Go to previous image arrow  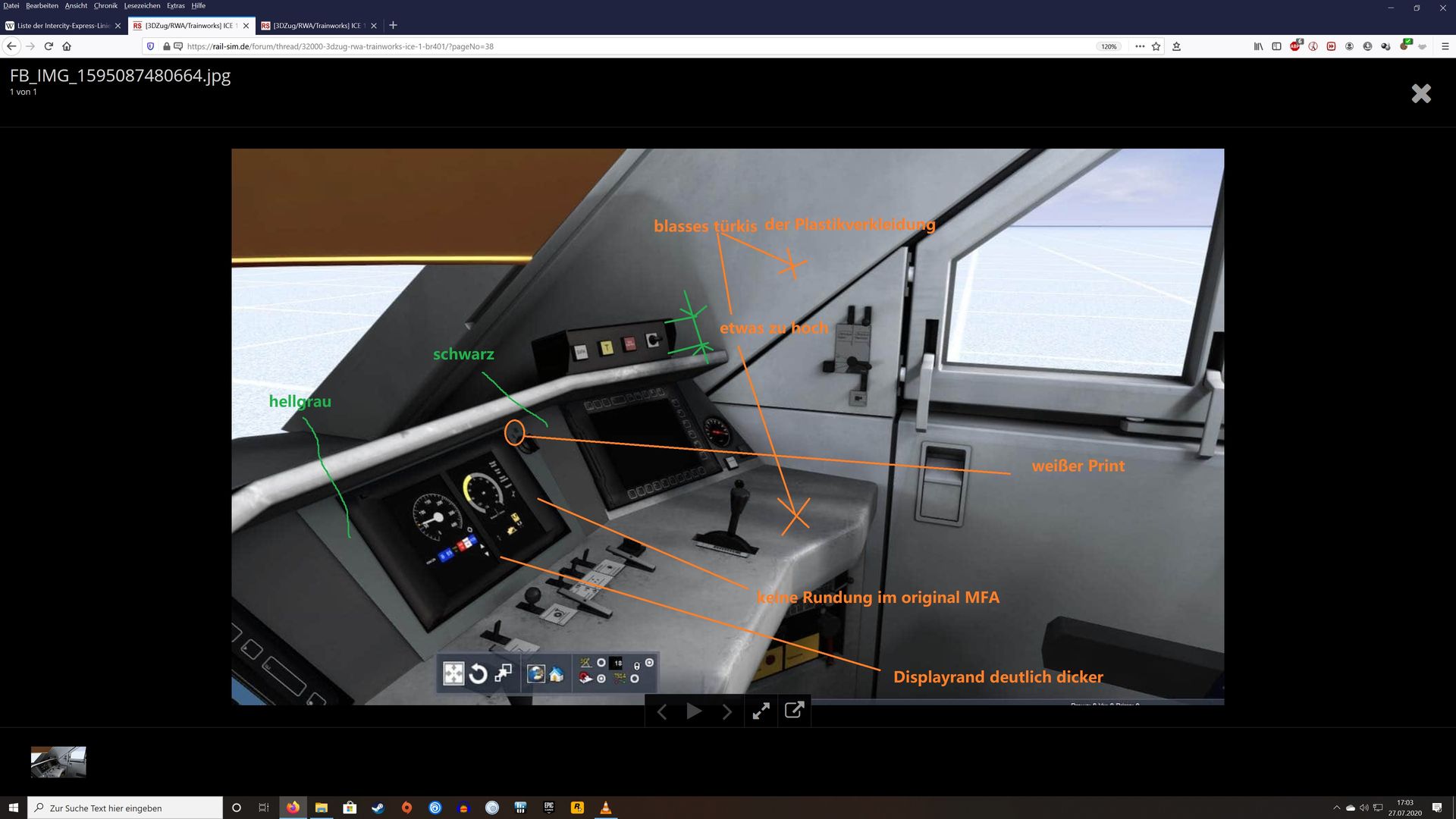pyautogui.click(x=661, y=711)
